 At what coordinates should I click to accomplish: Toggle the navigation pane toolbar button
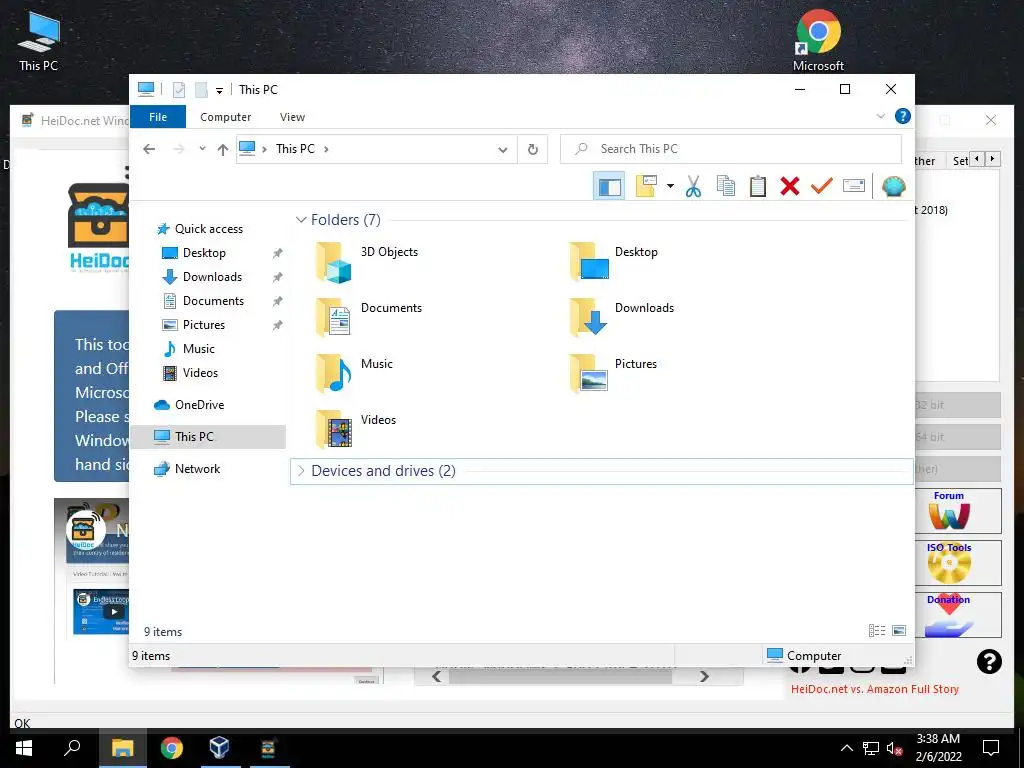coord(609,187)
